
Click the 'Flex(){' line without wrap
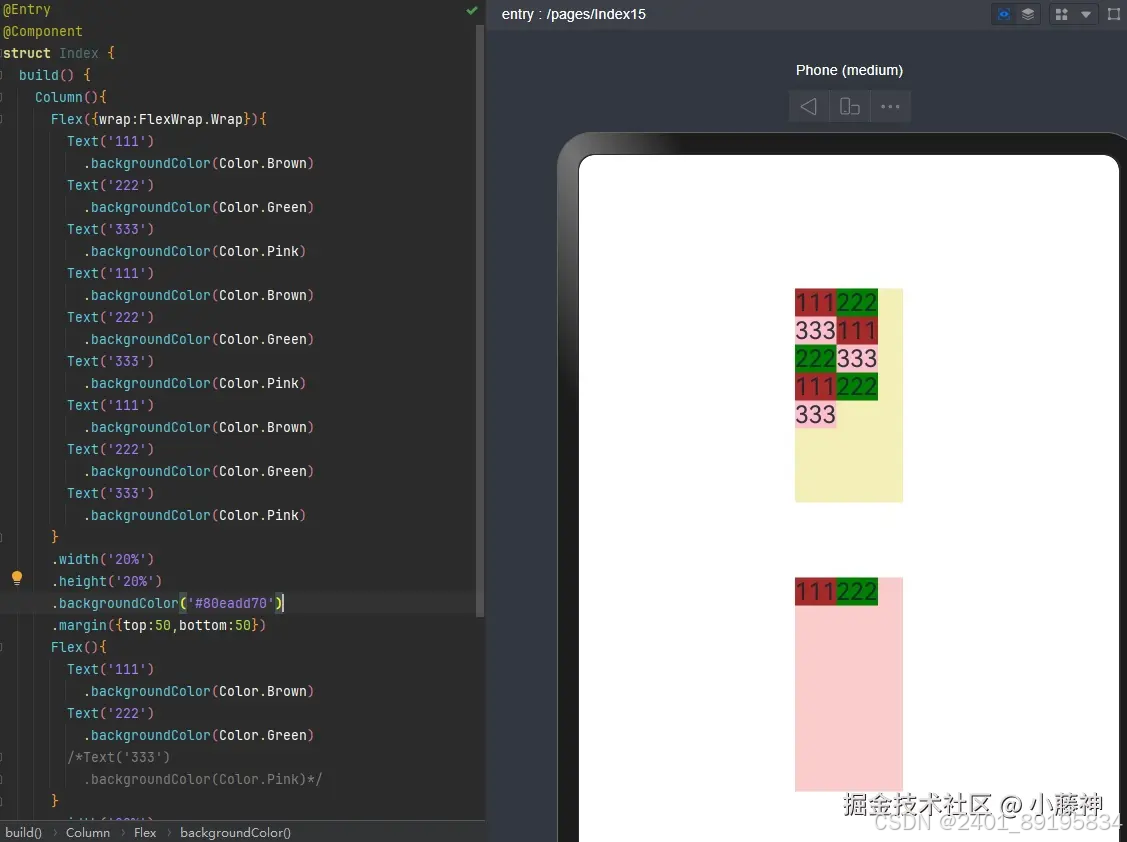coord(78,647)
